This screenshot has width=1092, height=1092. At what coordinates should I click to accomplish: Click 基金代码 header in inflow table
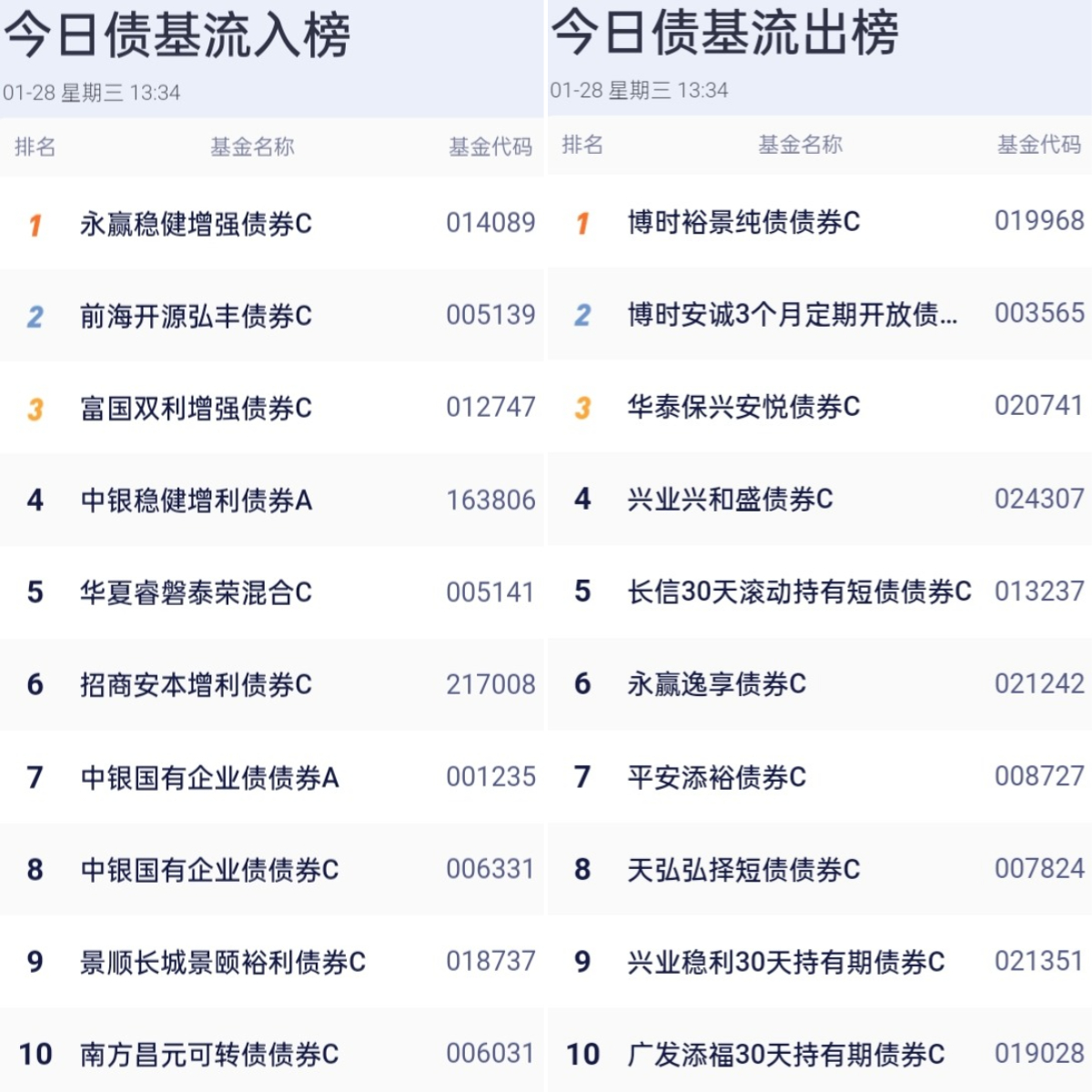[x=490, y=147]
